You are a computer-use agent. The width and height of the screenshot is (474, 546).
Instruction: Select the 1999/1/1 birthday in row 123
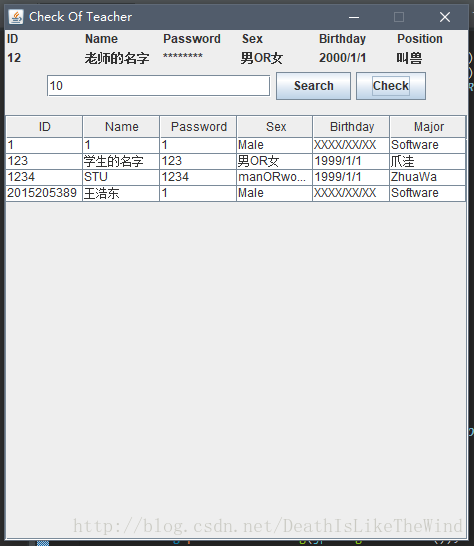351,161
